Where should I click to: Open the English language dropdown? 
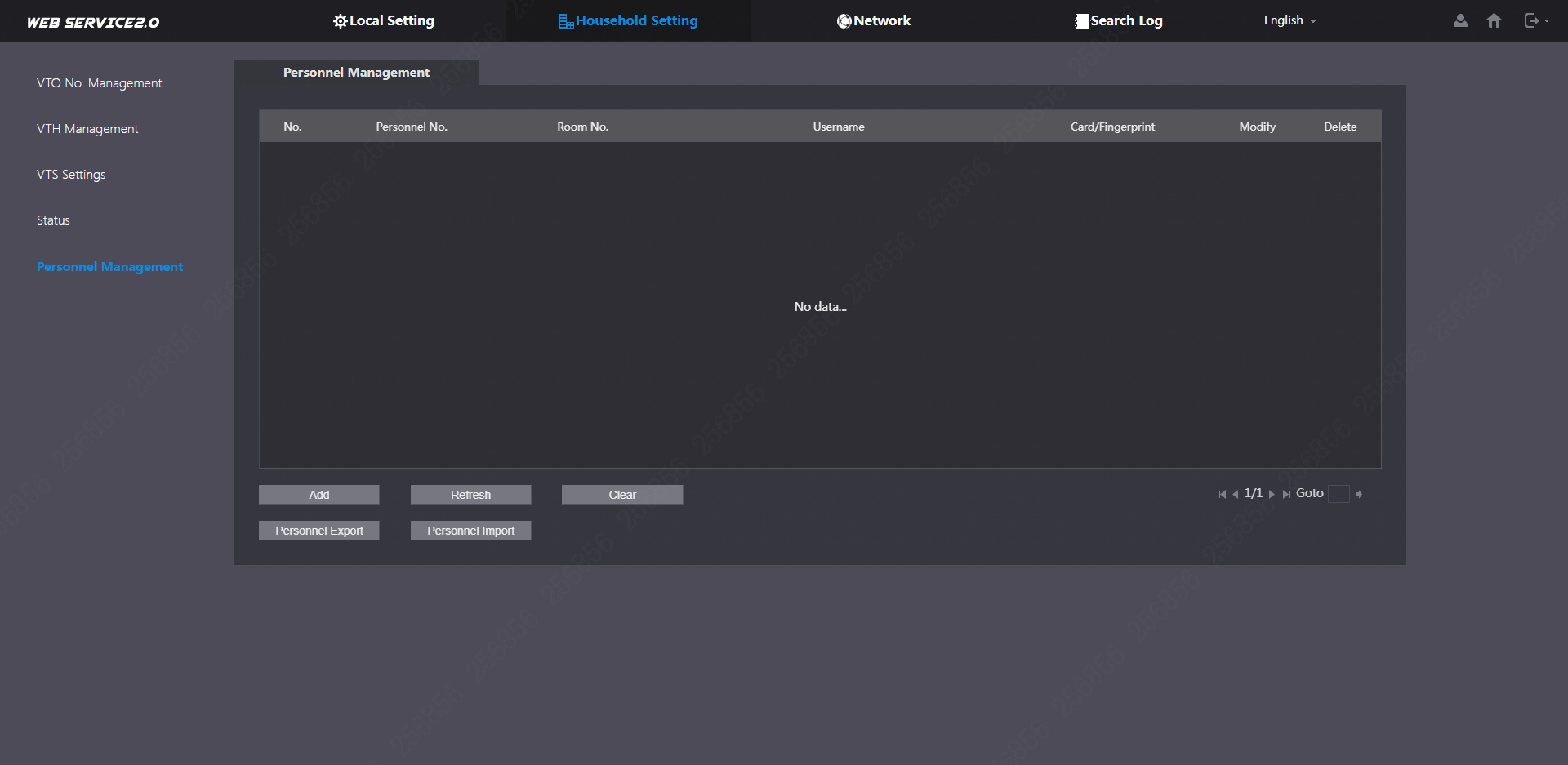(1290, 21)
